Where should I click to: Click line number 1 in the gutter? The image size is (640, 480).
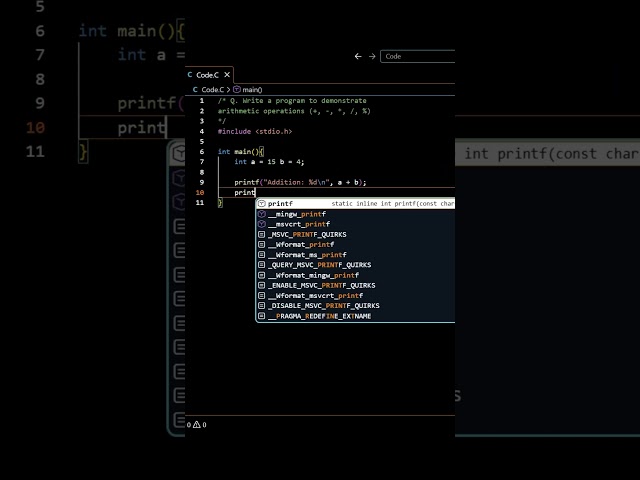pos(202,100)
